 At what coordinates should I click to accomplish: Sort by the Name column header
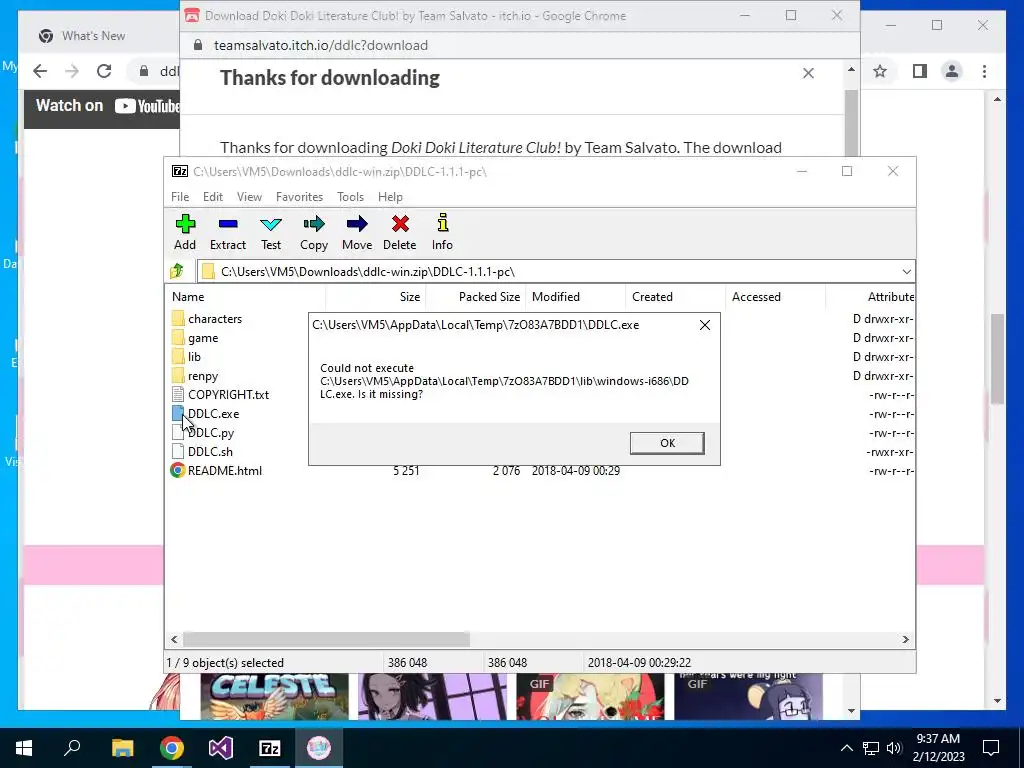click(x=245, y=296)
